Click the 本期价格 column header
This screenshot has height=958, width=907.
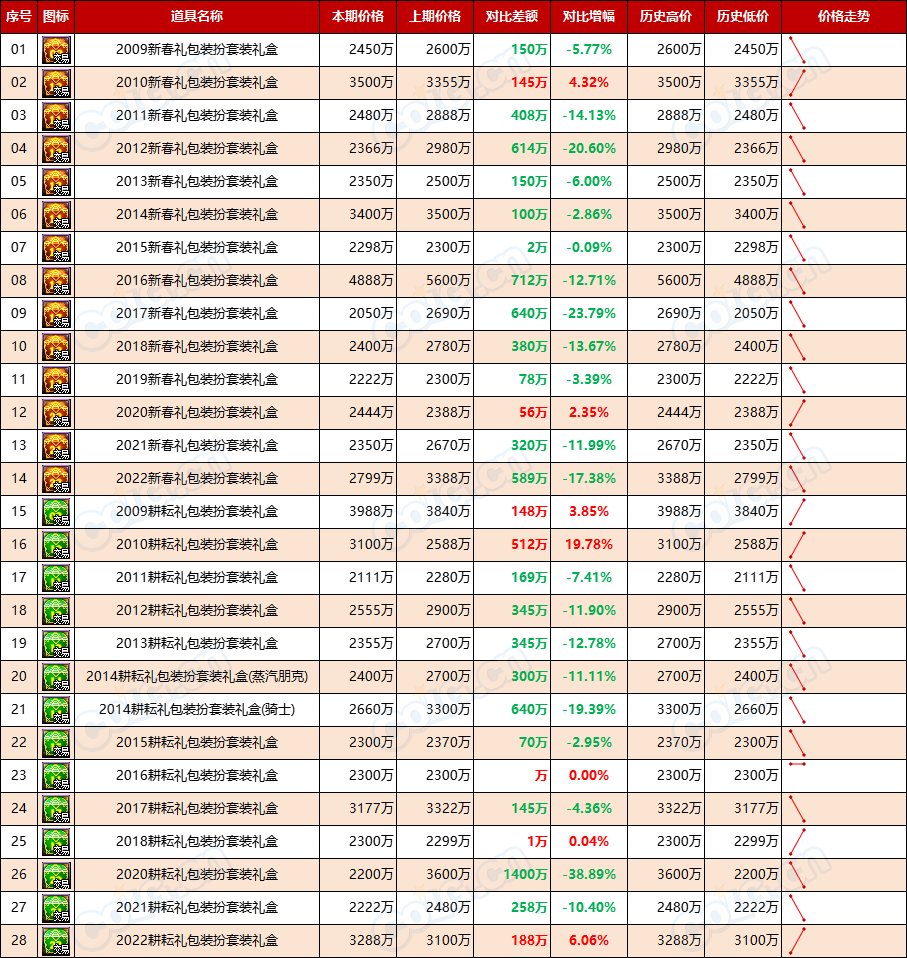[357, 17]
